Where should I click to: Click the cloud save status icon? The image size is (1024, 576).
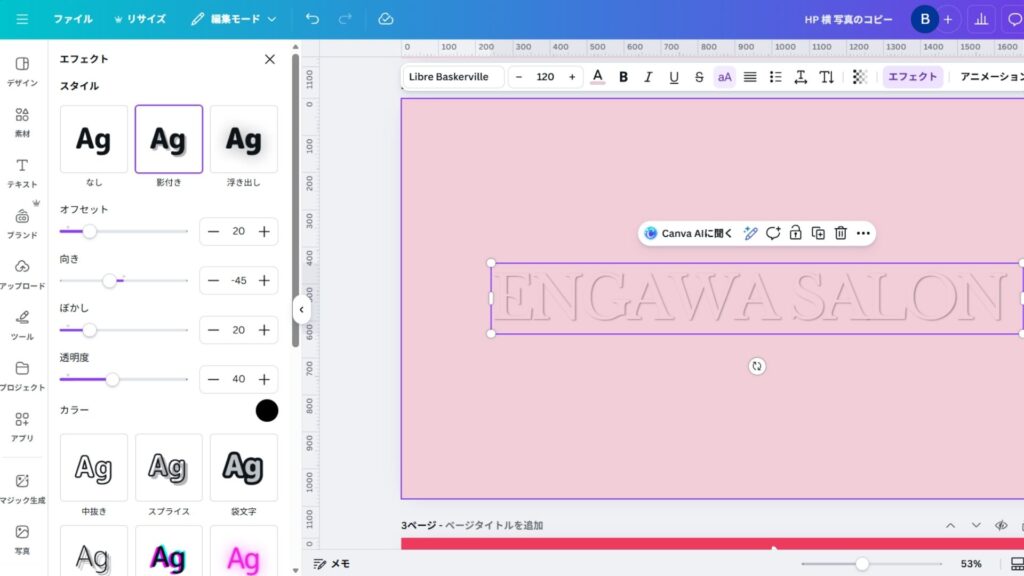tap(386, 19)
